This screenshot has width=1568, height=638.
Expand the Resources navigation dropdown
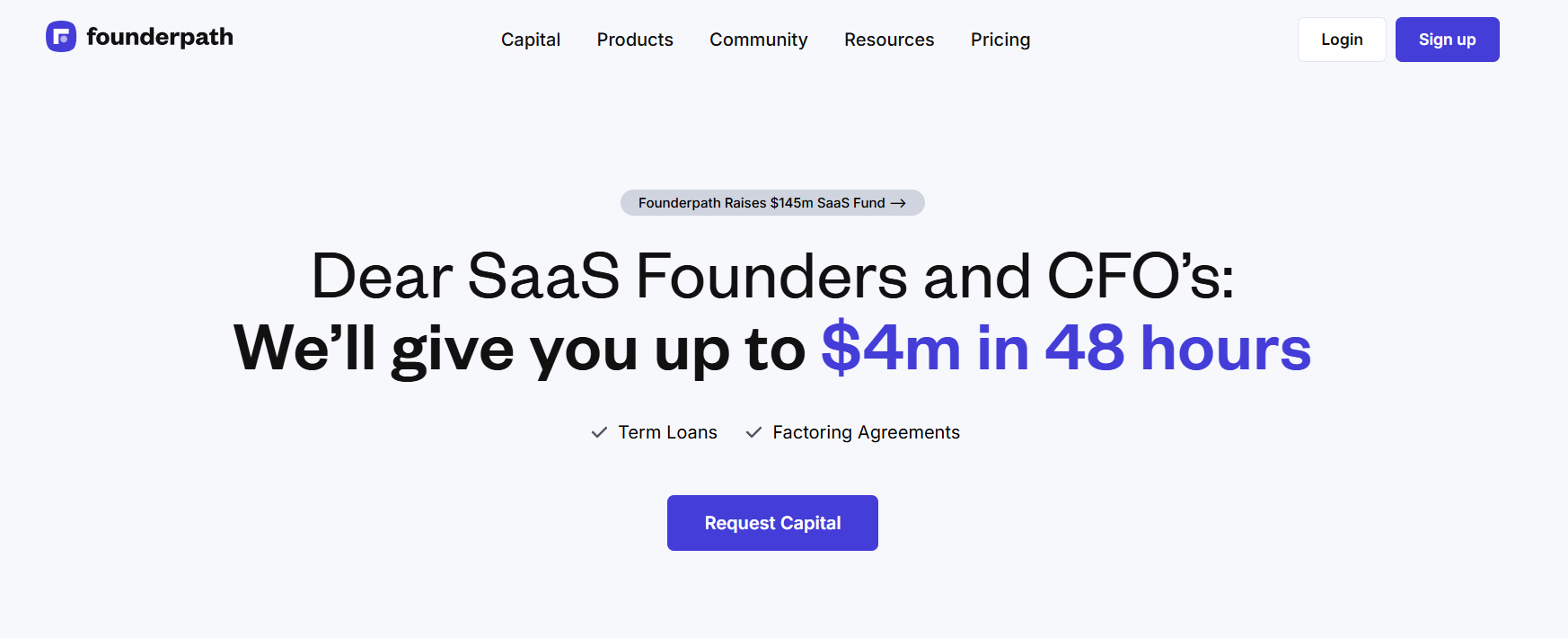coord(889,40)
